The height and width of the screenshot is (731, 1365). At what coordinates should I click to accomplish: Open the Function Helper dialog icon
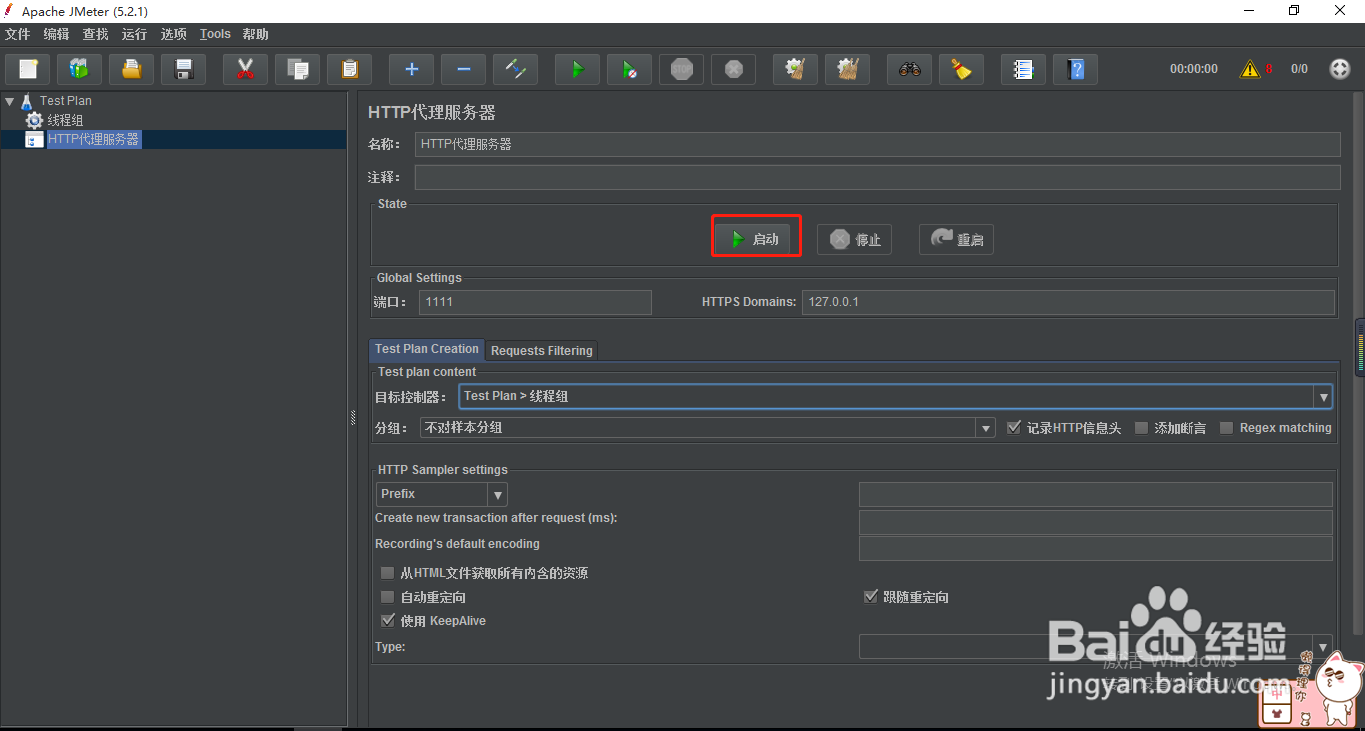pos(1023,69)
